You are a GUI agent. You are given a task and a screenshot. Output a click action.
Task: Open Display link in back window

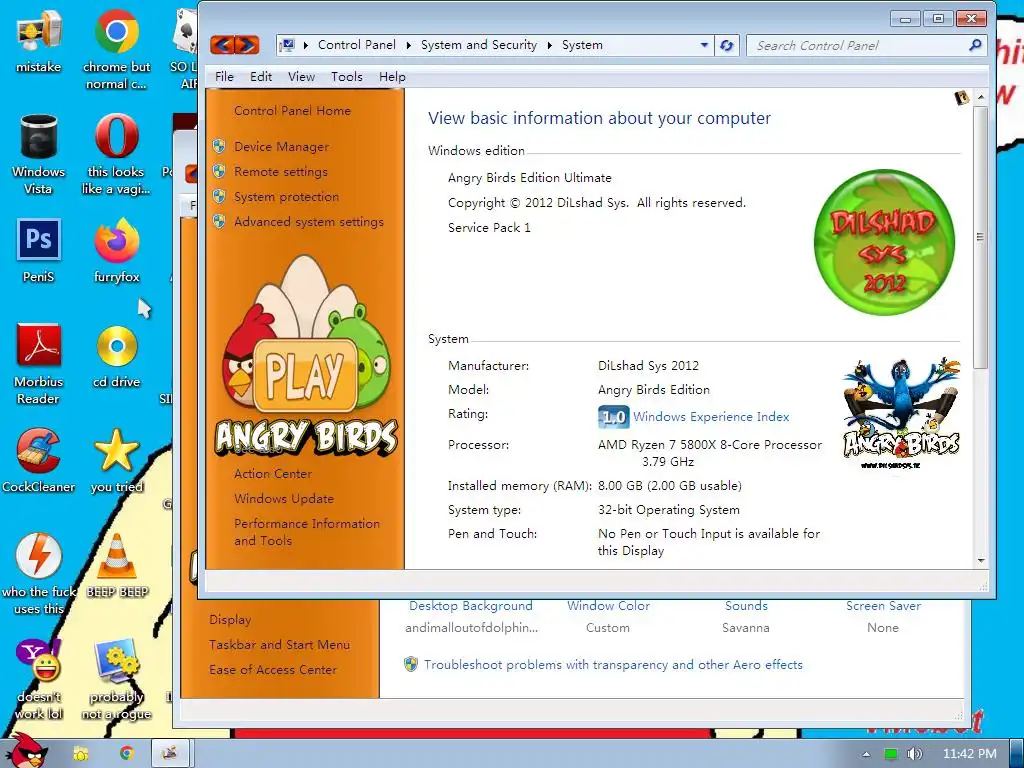point(230,620)
